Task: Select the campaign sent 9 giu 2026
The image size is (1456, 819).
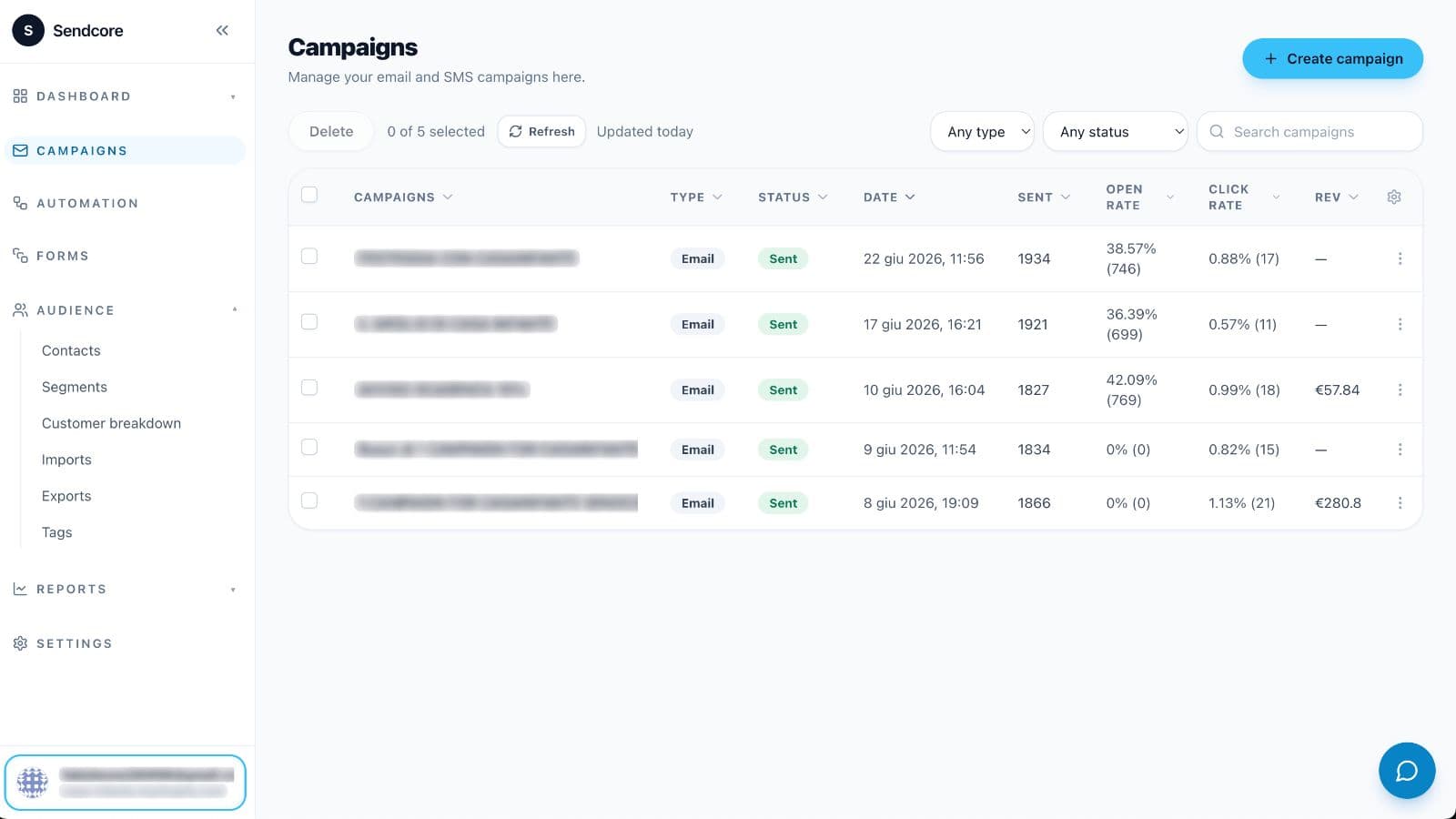Action: point(309,447)
